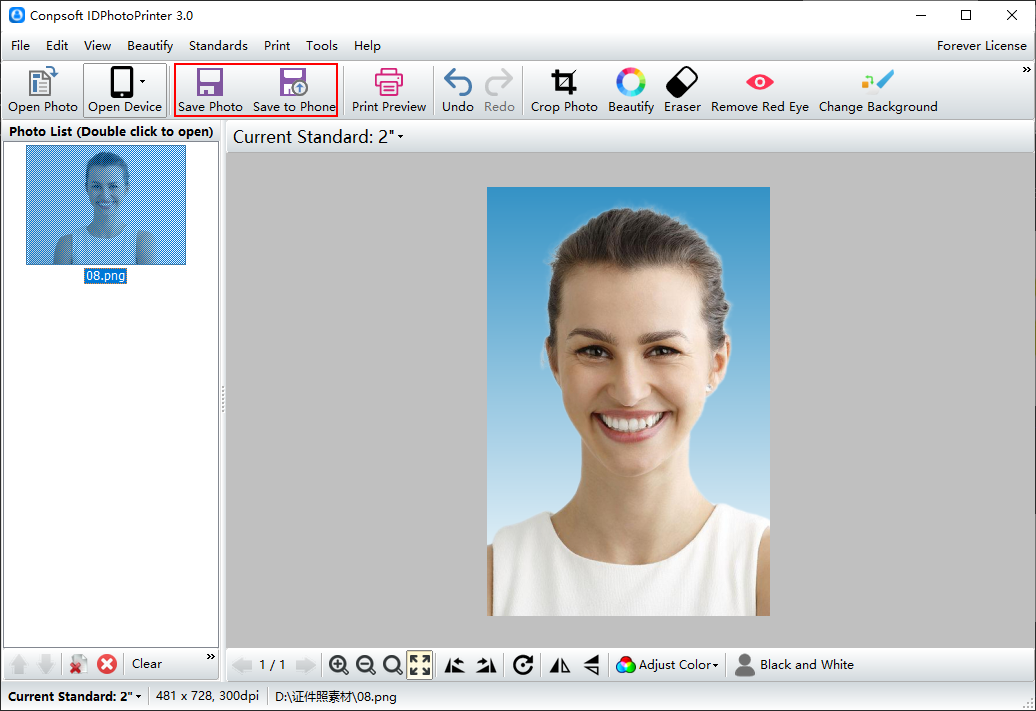Flip the photo vertically

coord(591,665)
